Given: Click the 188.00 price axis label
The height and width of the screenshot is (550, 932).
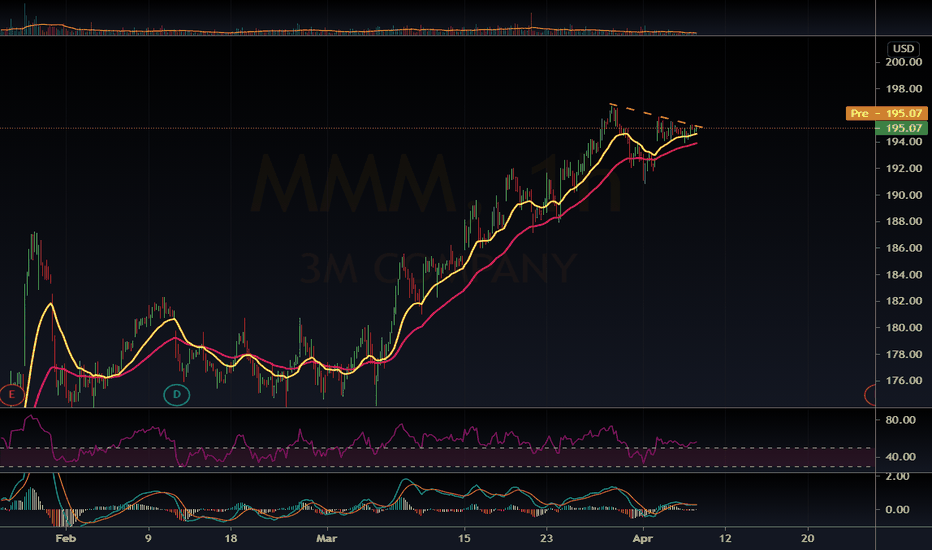Looking at the screenshot, I should click(903, 221).
